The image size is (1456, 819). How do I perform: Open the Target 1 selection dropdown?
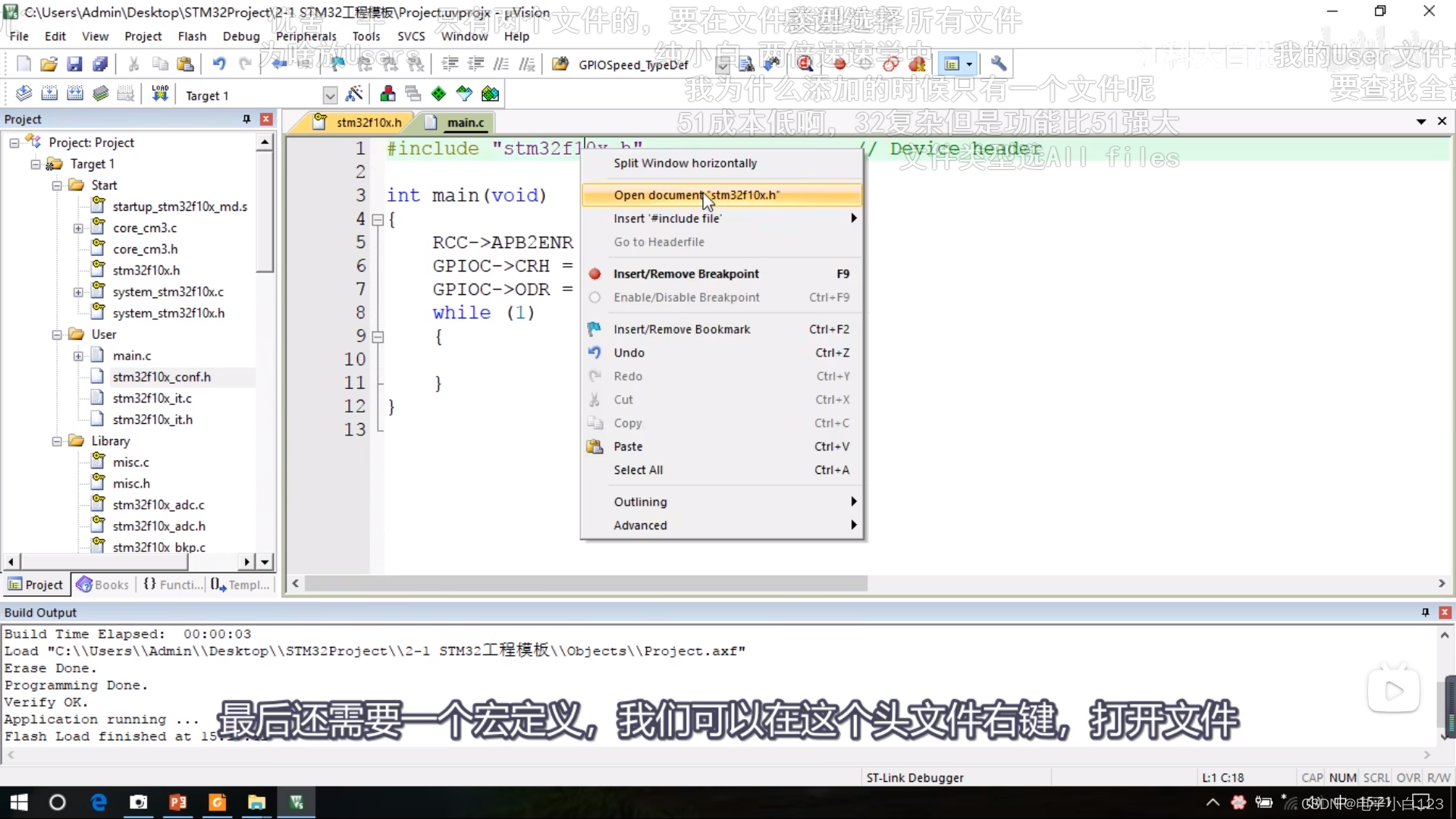(330, 94)
